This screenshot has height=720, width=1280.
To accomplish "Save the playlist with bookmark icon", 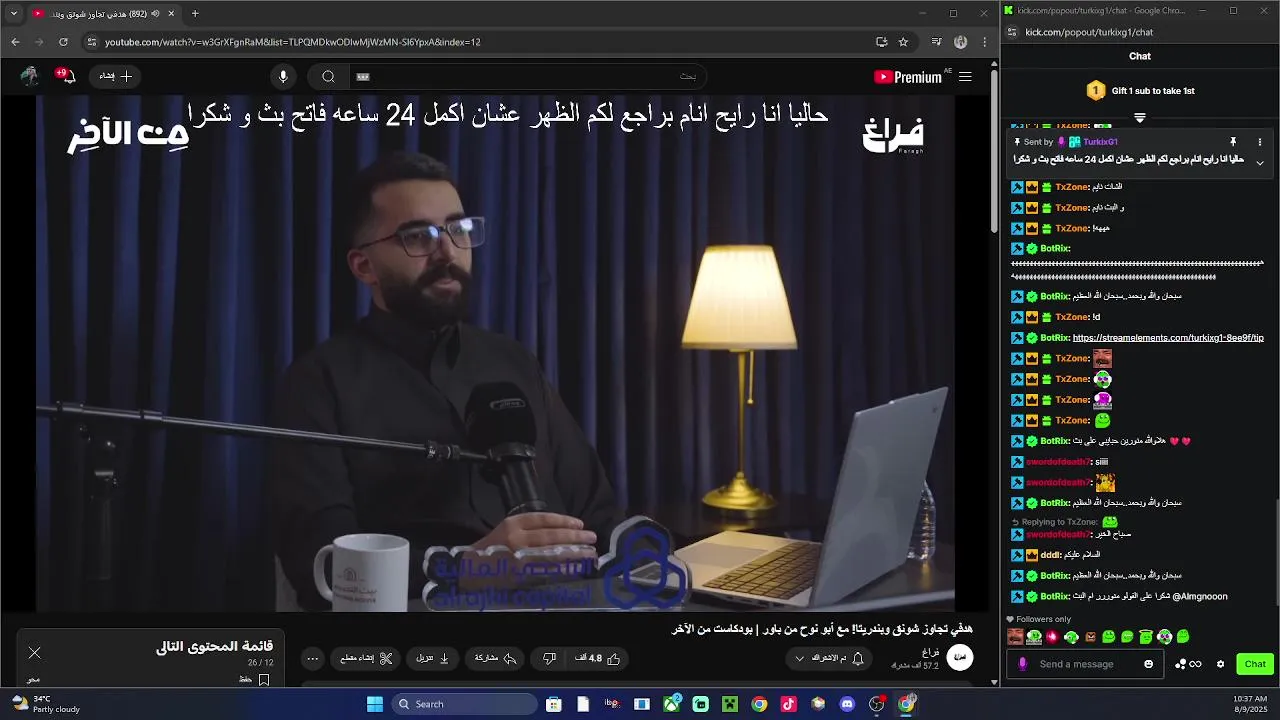I will [264, 679].
